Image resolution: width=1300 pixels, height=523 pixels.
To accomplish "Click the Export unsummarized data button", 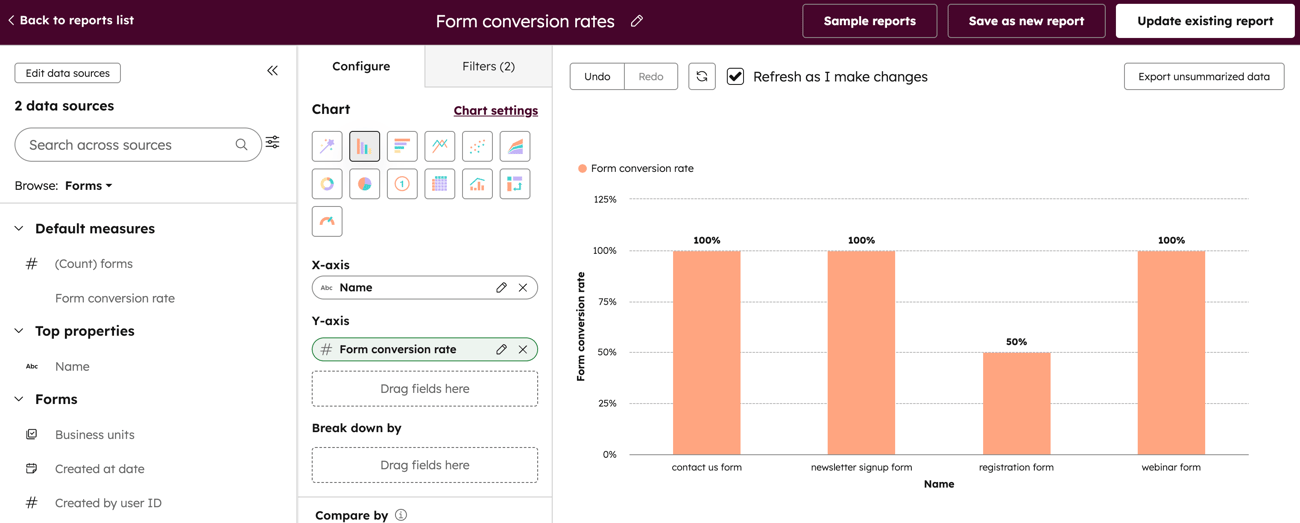I will pyautogui.click(x=1203, y=77).
